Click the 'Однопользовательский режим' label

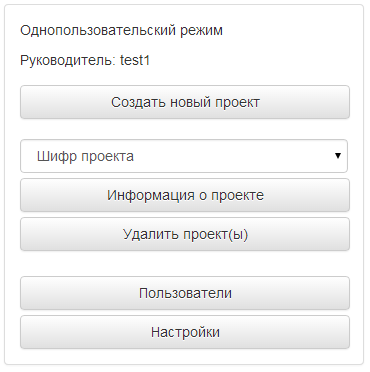point(121,31)
